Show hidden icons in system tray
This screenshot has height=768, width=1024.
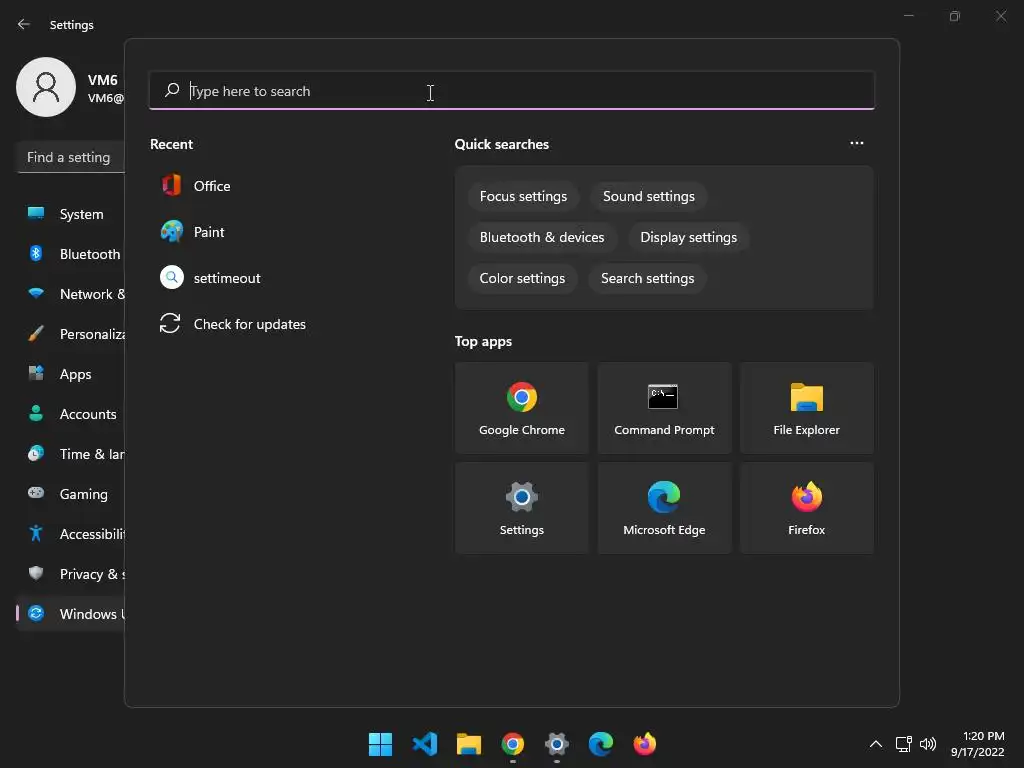[876, 744]
